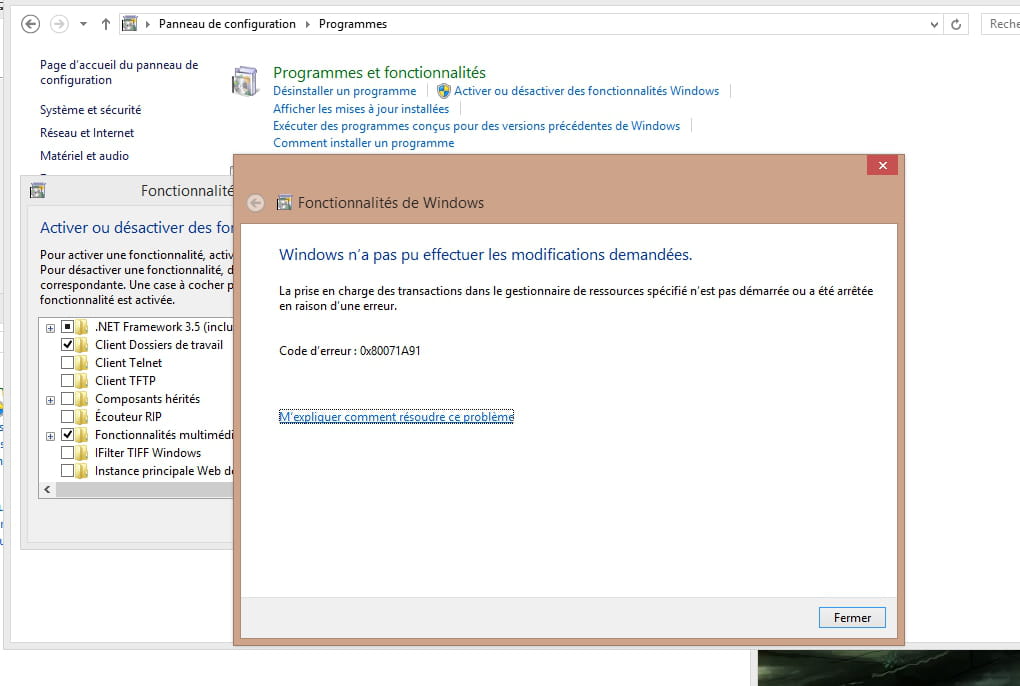1020x686 pixels.
Task: Uncheck 'Client Dossiers de travail' checkbox
Action: click(67, 345)
